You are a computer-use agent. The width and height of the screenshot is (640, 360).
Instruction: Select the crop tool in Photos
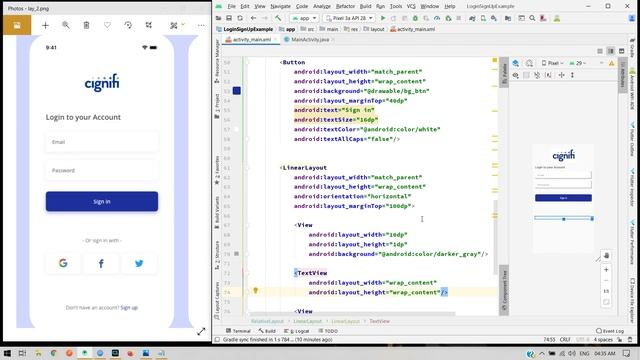click(149, 25)
